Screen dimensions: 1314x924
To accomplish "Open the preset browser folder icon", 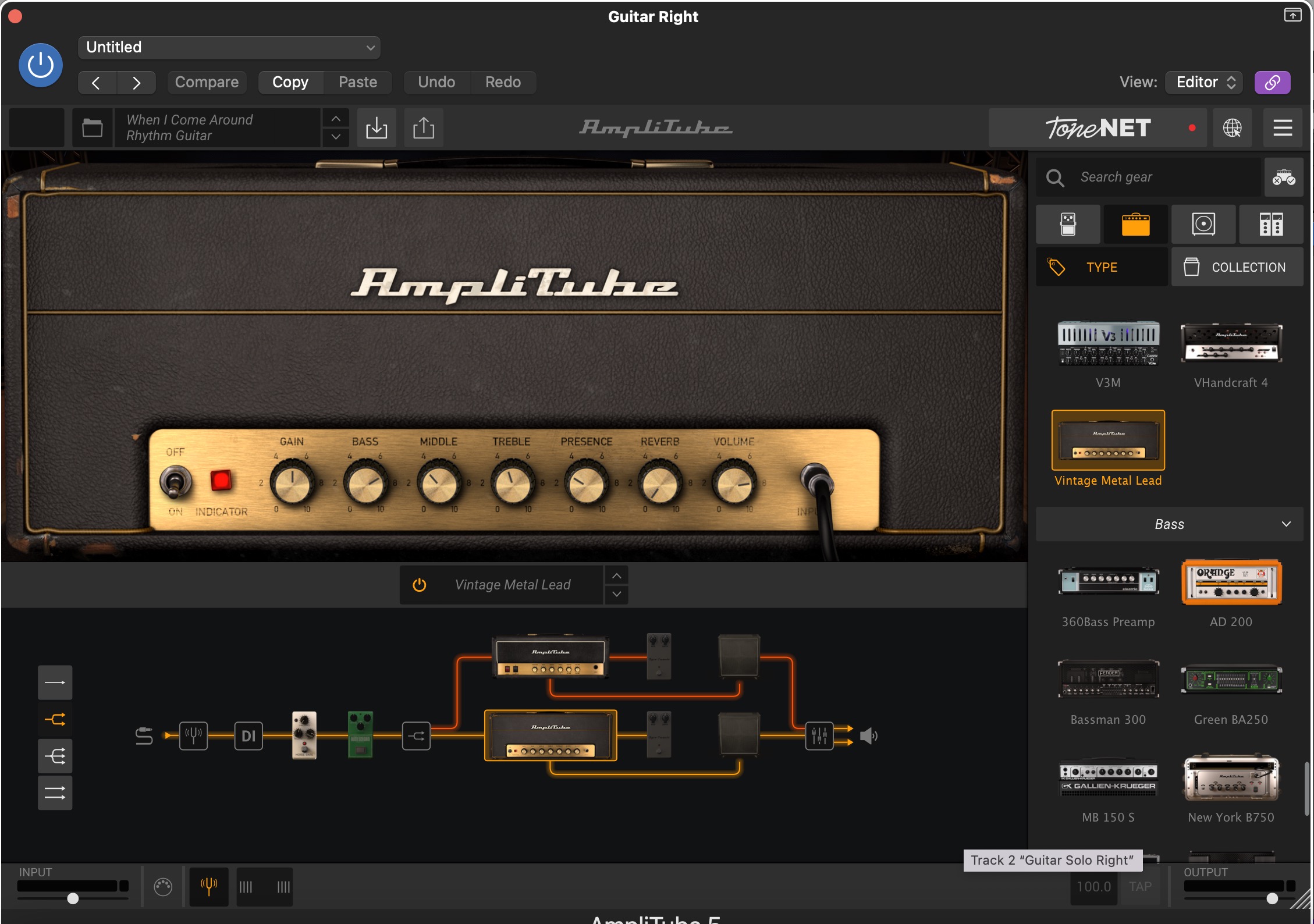I will (x=93, y=127).
